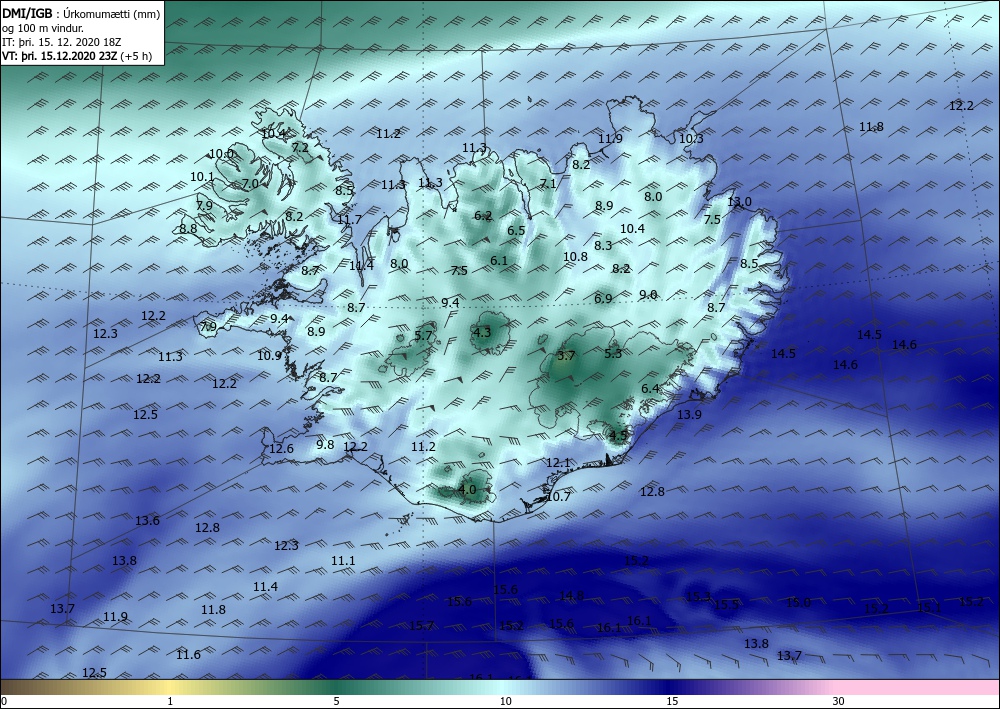Select the map value 9.8
1000x709 pixels.
325,444
